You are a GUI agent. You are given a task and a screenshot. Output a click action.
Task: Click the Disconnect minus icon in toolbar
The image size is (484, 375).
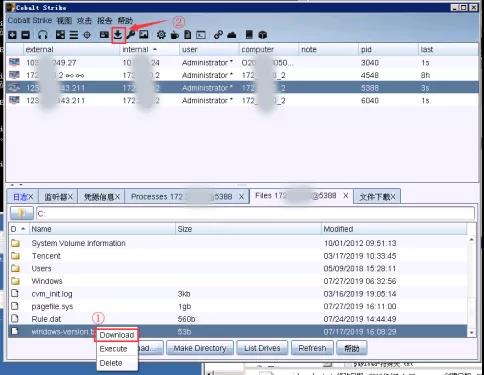point(26,35)
